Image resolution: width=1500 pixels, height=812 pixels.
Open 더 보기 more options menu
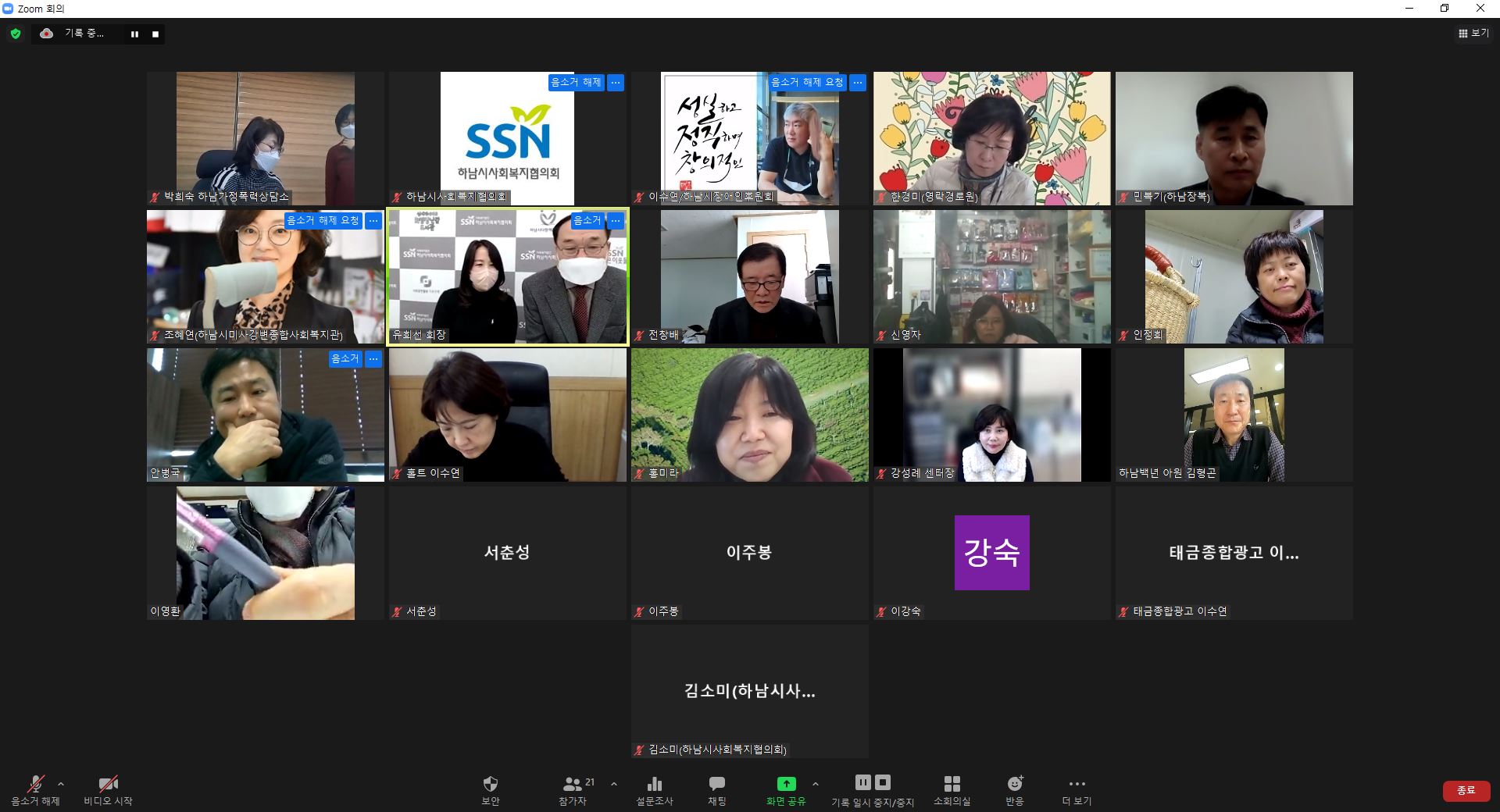pos(1077,789)
